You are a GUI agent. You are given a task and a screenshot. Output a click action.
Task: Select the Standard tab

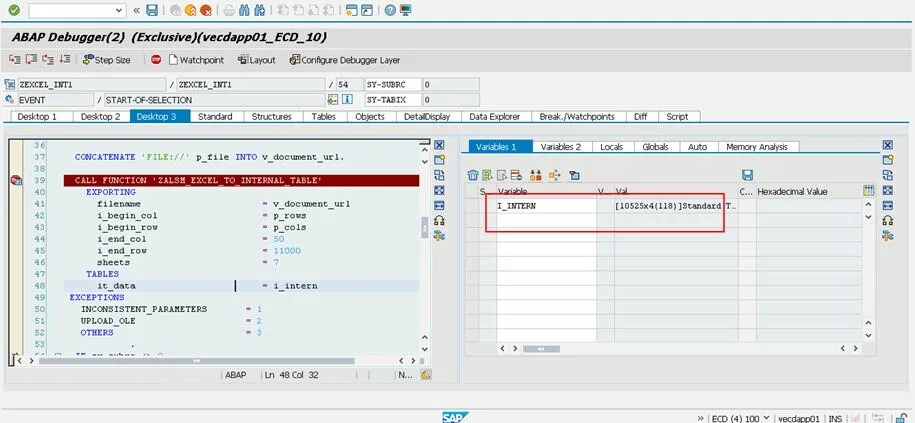tap(215, 117)
